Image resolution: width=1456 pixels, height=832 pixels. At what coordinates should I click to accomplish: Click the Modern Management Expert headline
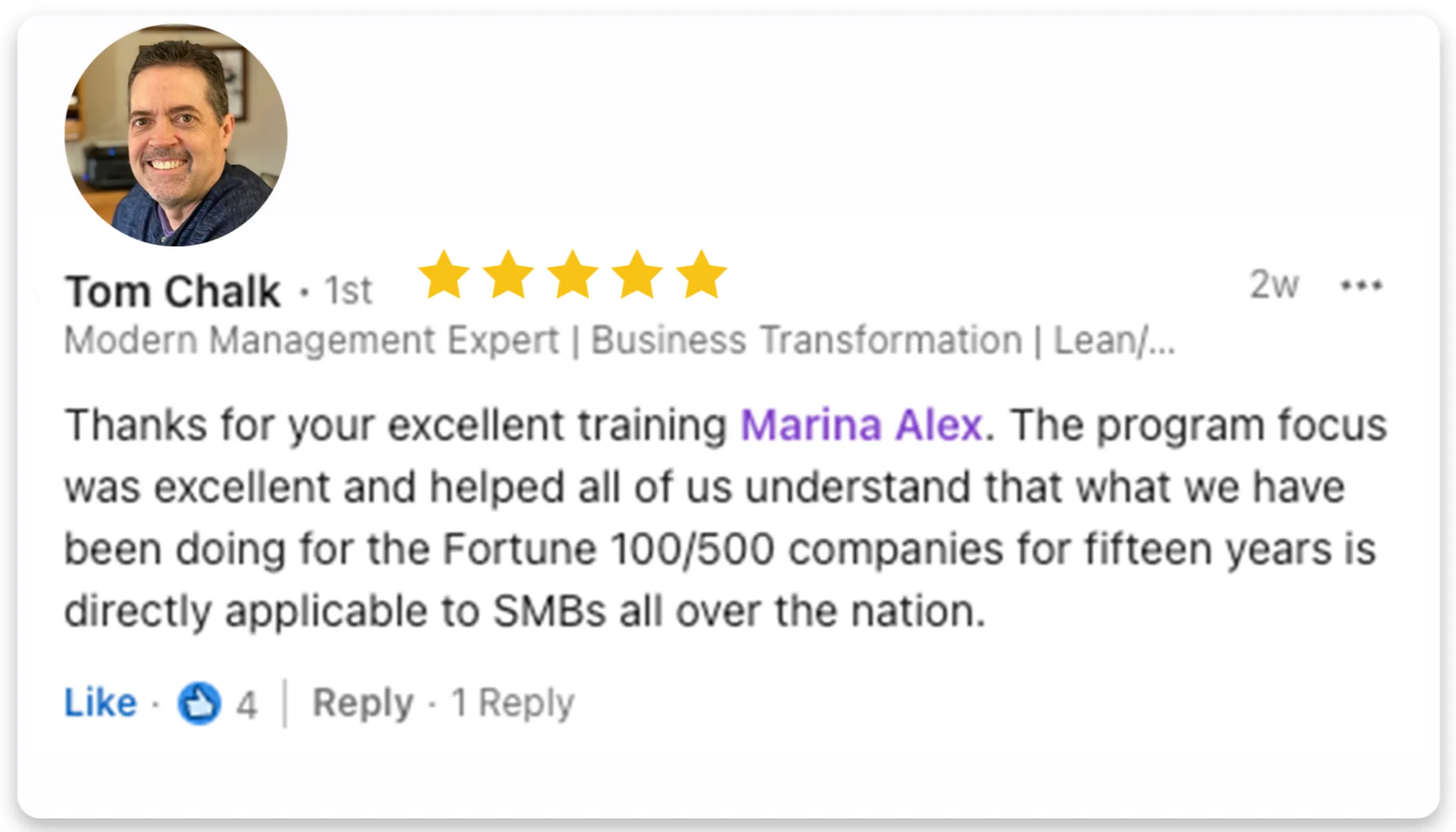coord(311,341)
